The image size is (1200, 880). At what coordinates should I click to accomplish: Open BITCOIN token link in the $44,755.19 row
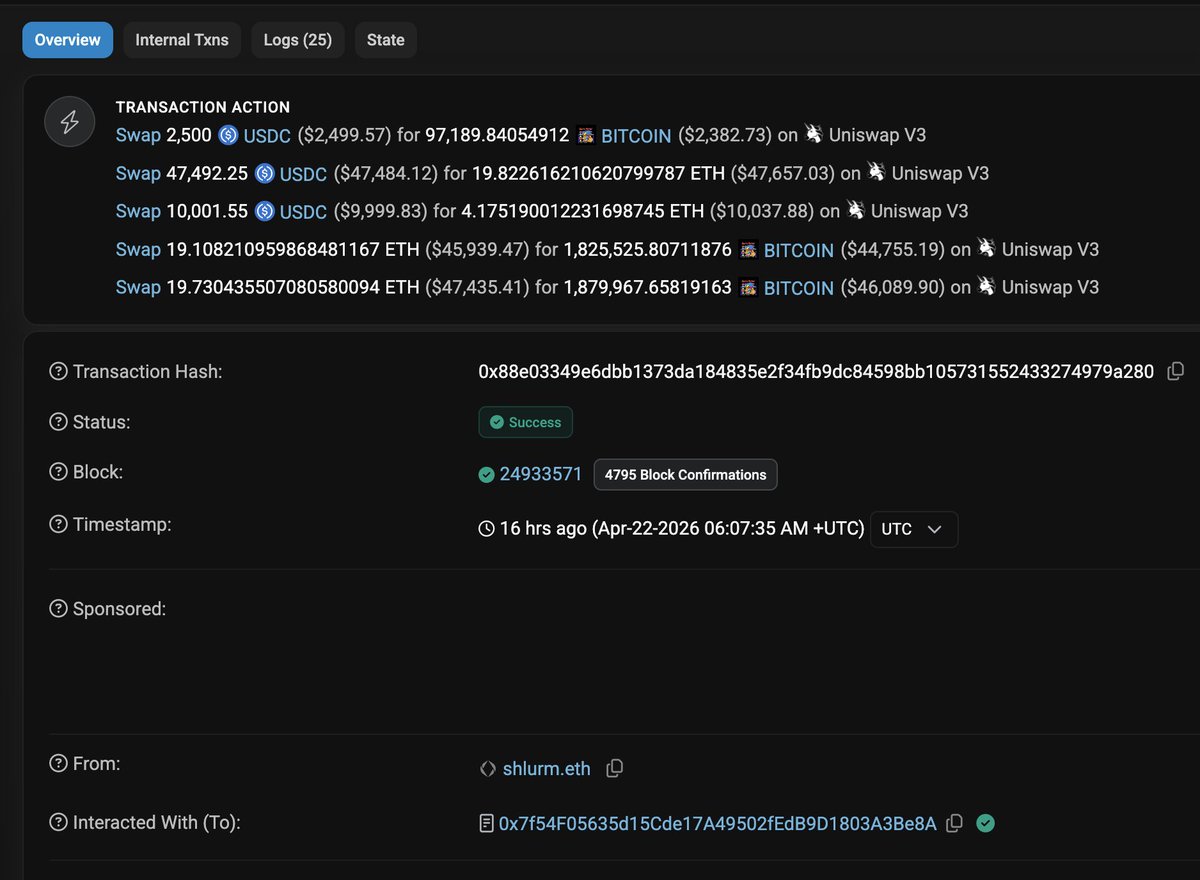[x=798, y=249]
